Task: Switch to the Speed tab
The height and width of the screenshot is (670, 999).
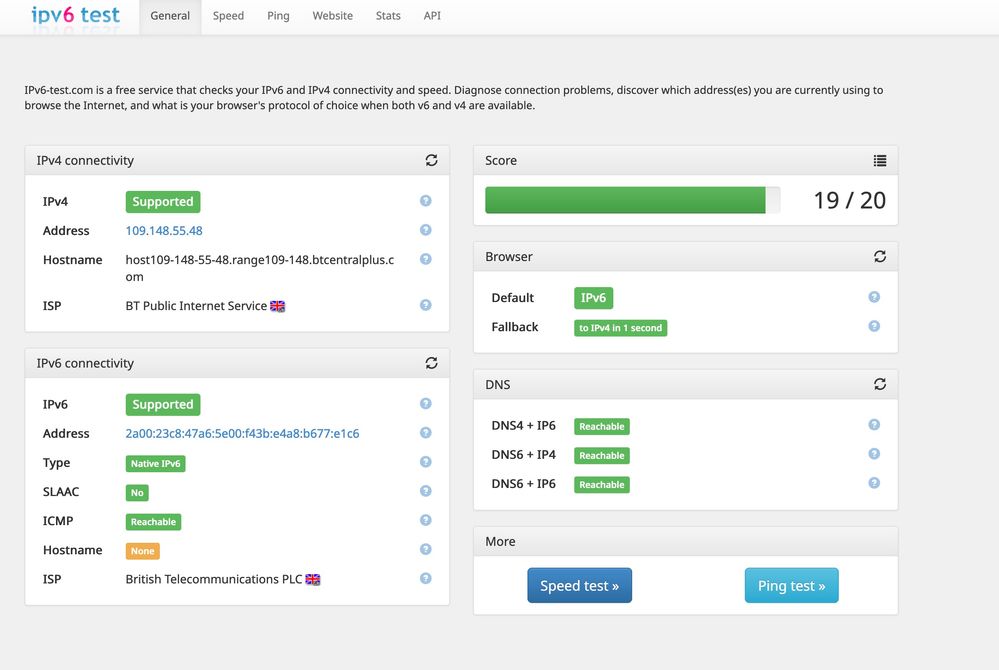Action: 228,16
